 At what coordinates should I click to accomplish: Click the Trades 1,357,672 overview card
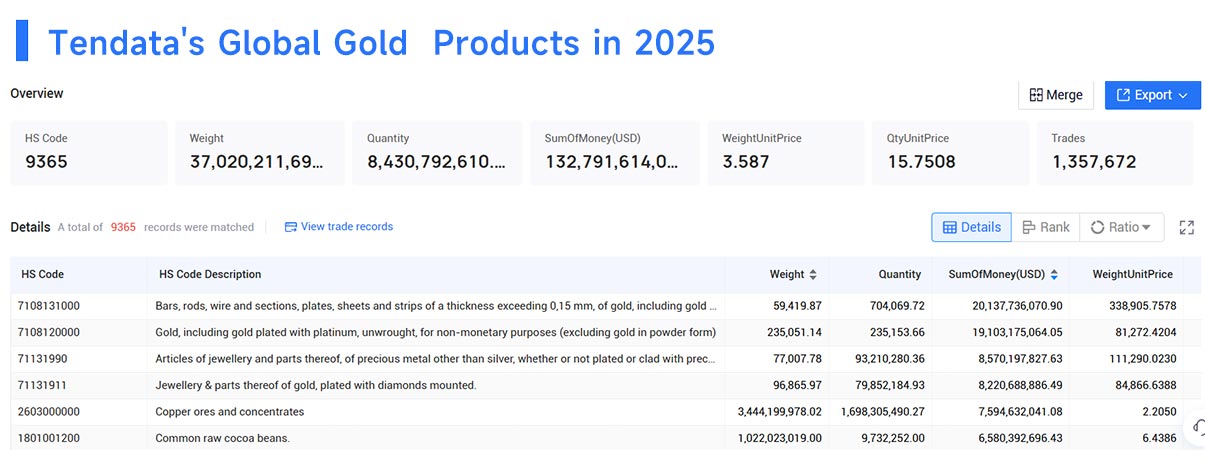[1115, 153]
